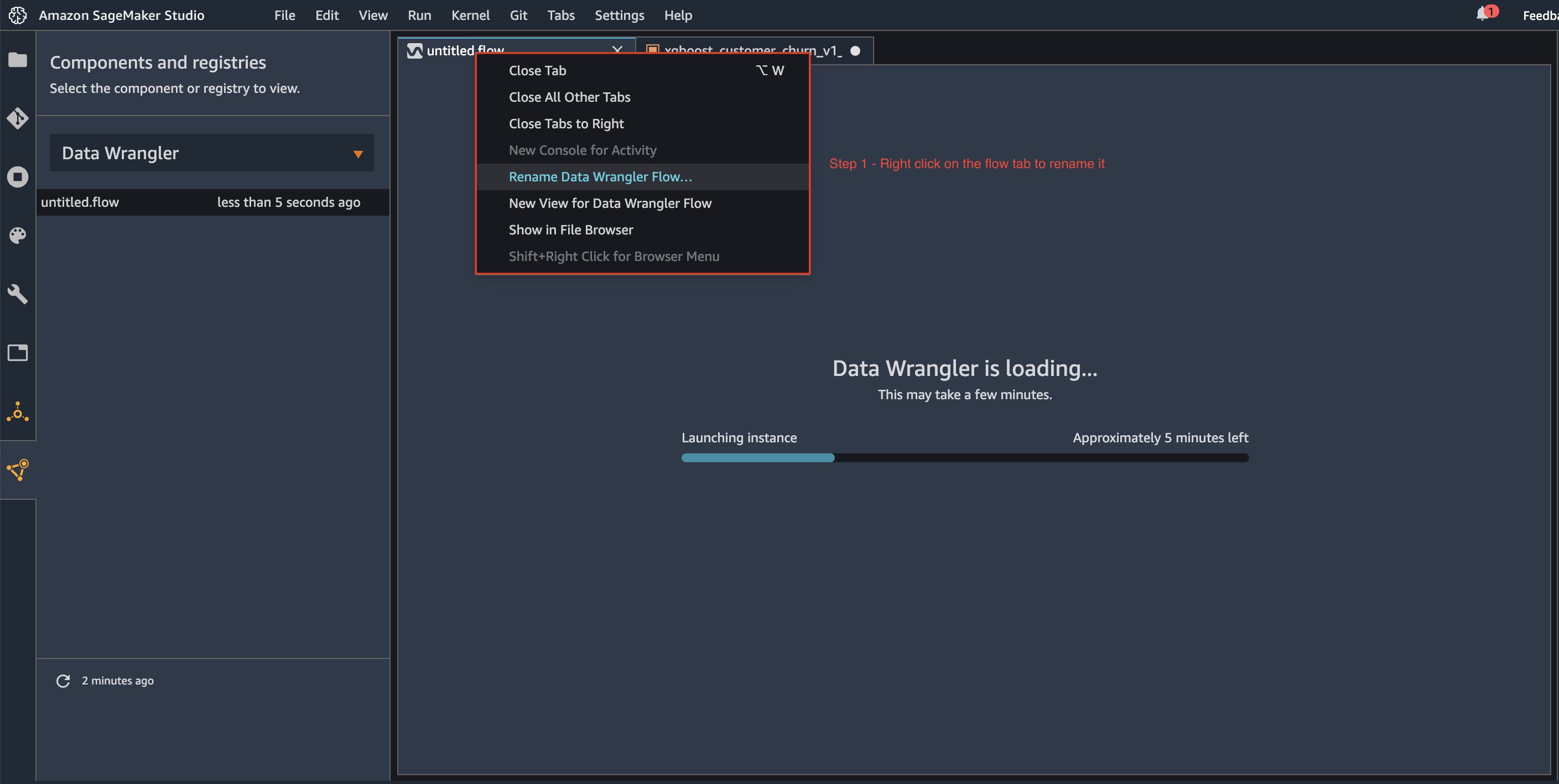Choose Close Tabs to Right
Viewport: 1559px width, 784px height.
643,123
